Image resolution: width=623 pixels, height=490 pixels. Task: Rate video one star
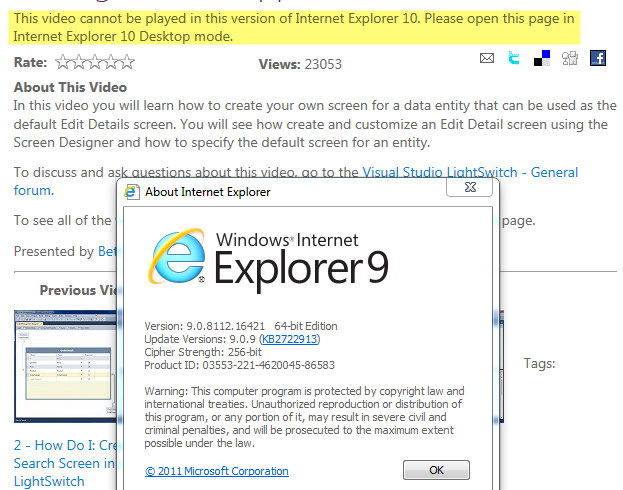63,62
